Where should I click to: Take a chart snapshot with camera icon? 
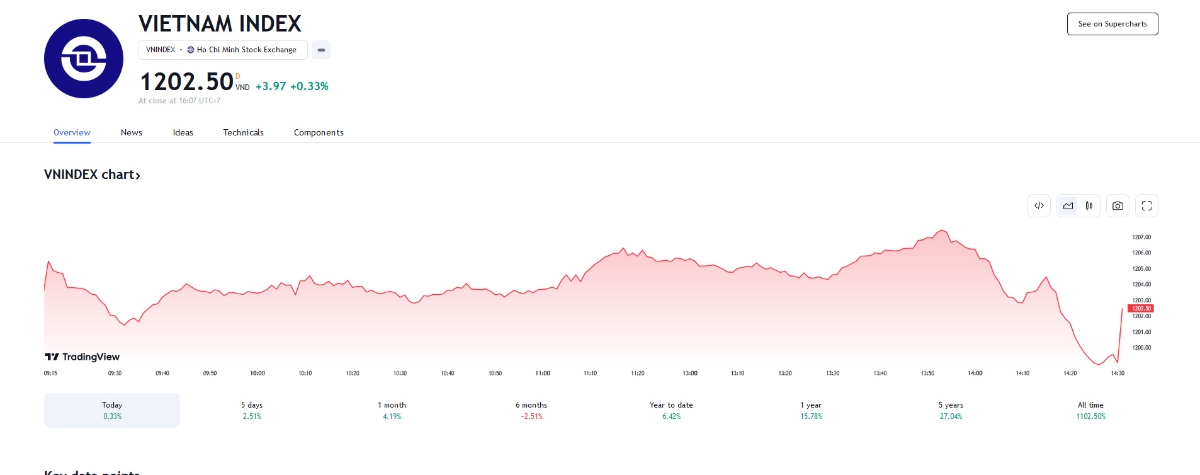(1118, 206)
